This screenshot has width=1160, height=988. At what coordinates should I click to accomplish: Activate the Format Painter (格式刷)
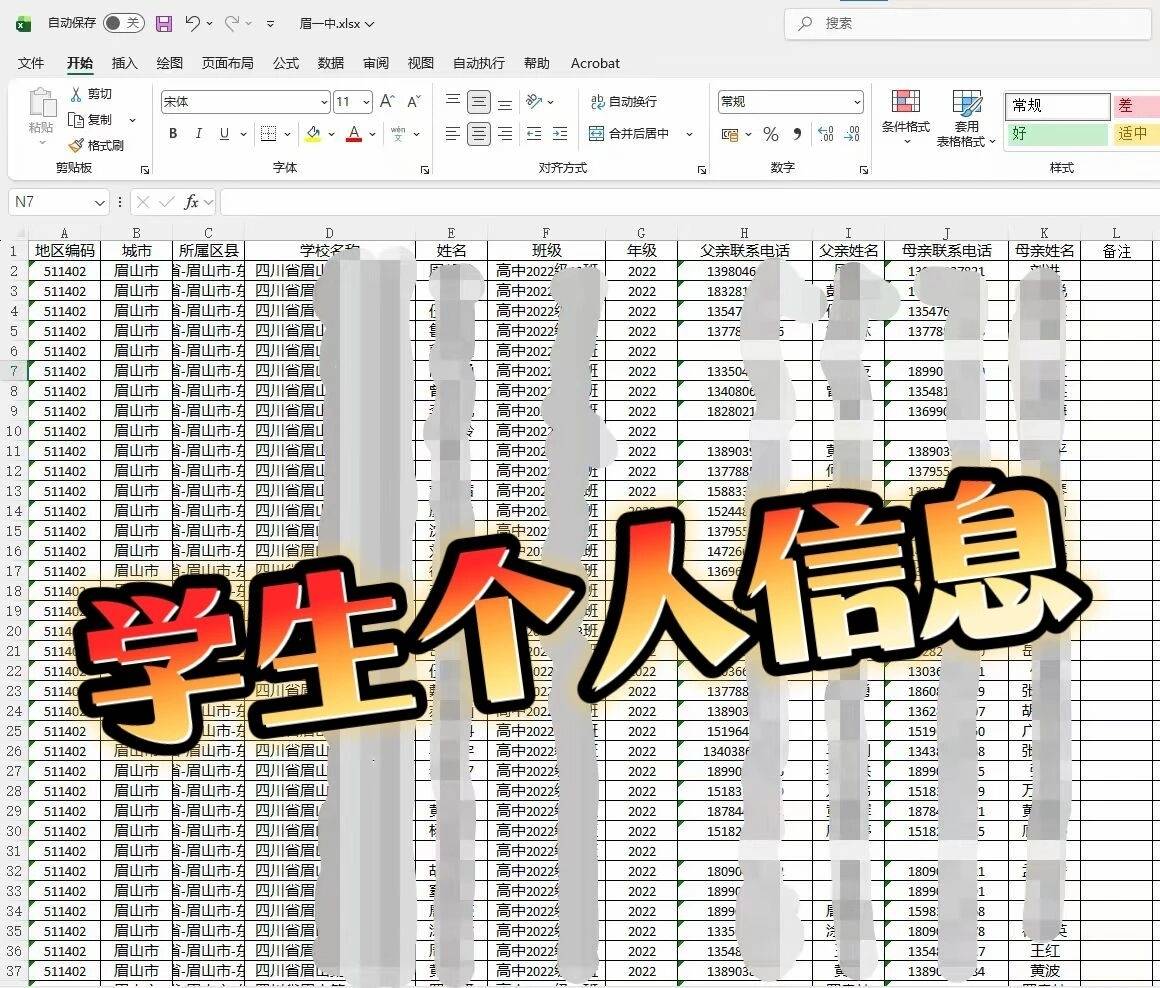pyautogui.click(x=96, y=145)
